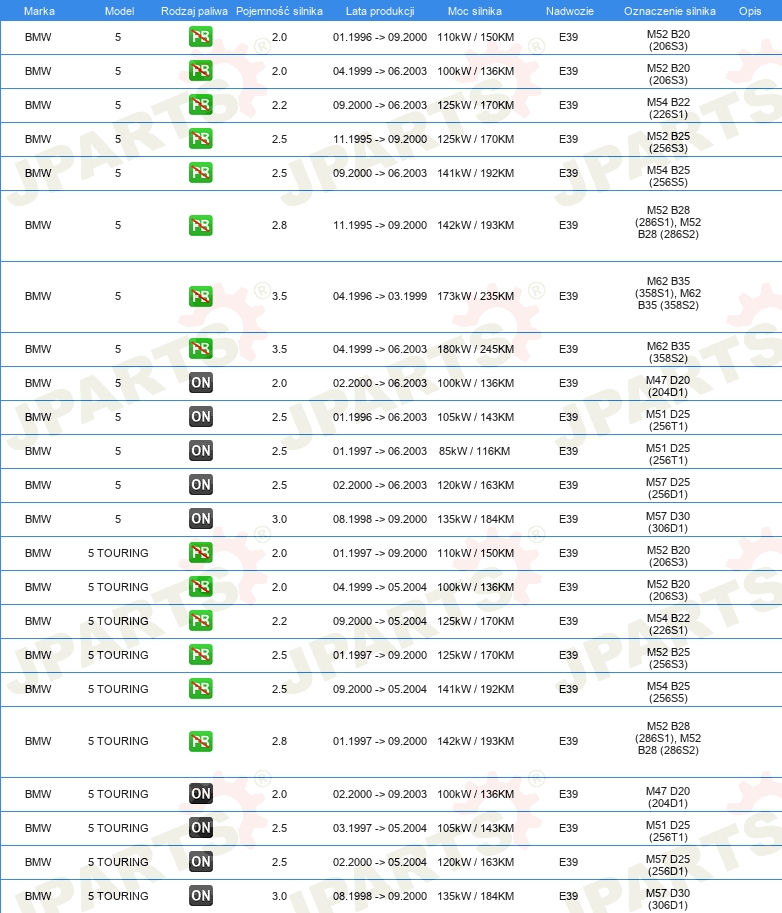
Task: Click PB icon in the 04.1999 -> 05.2004 row
Action: (x=200, y=587)
